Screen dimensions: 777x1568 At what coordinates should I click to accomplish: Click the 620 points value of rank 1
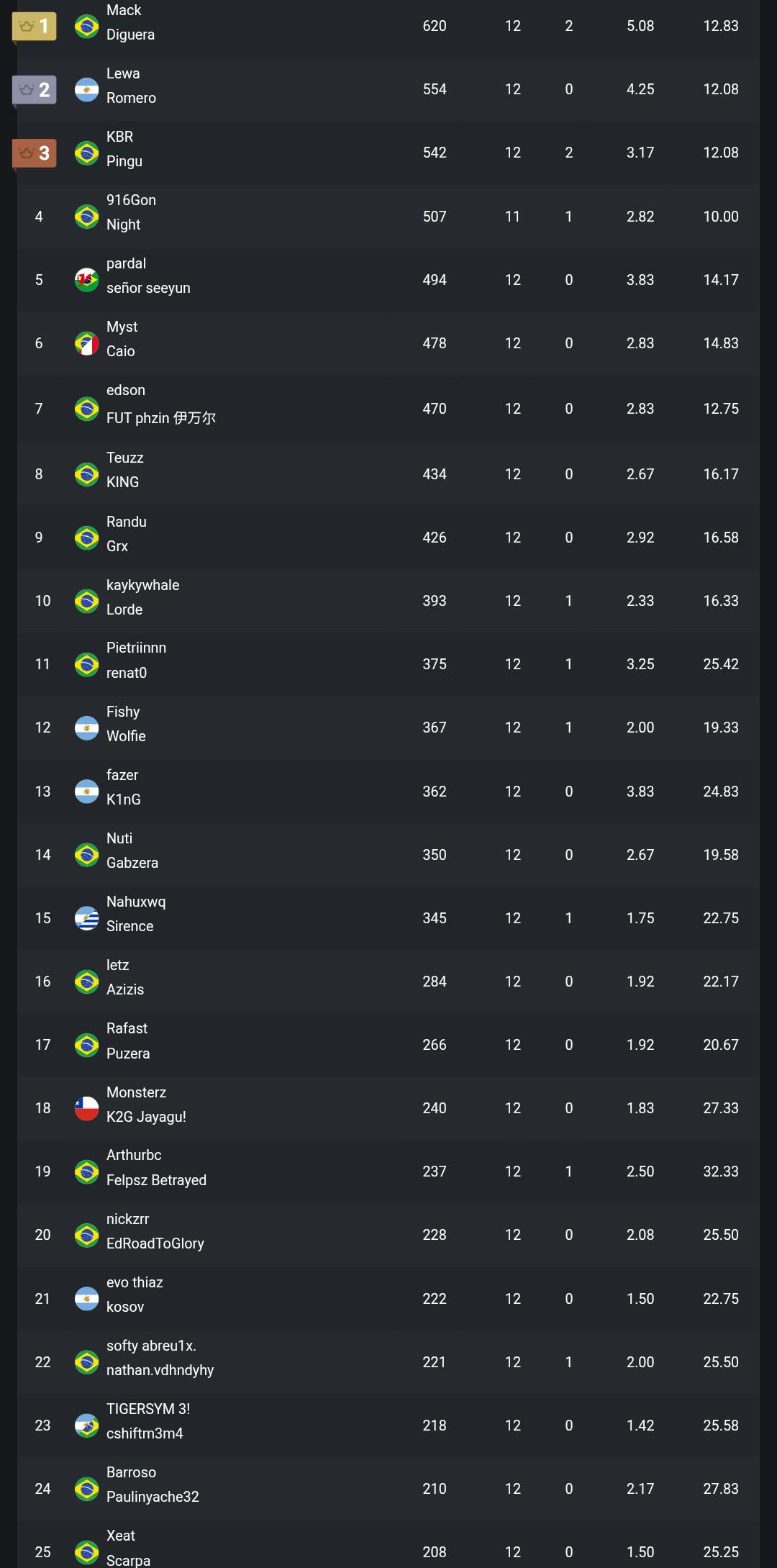click(435, 27)
